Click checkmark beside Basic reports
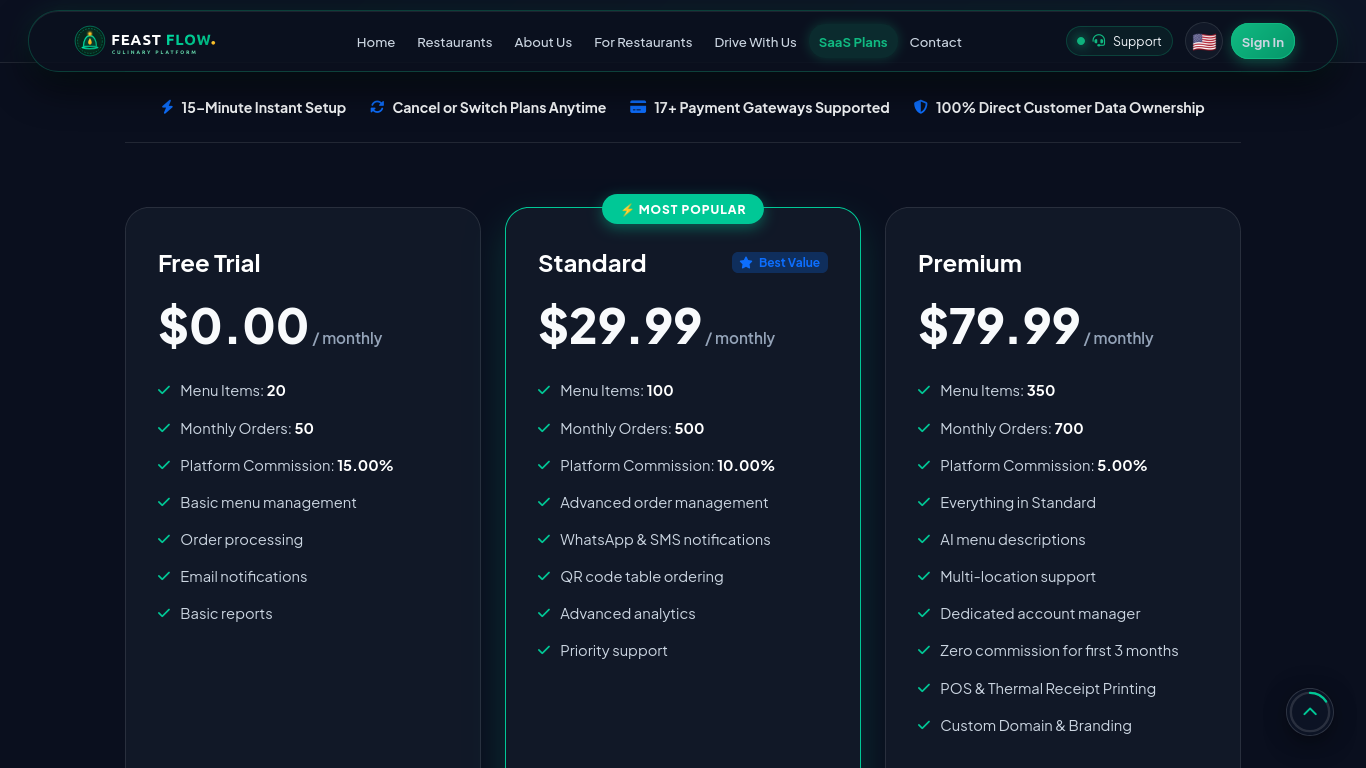This screenshot has height=768, width=1366. click(x=164, y=613)
